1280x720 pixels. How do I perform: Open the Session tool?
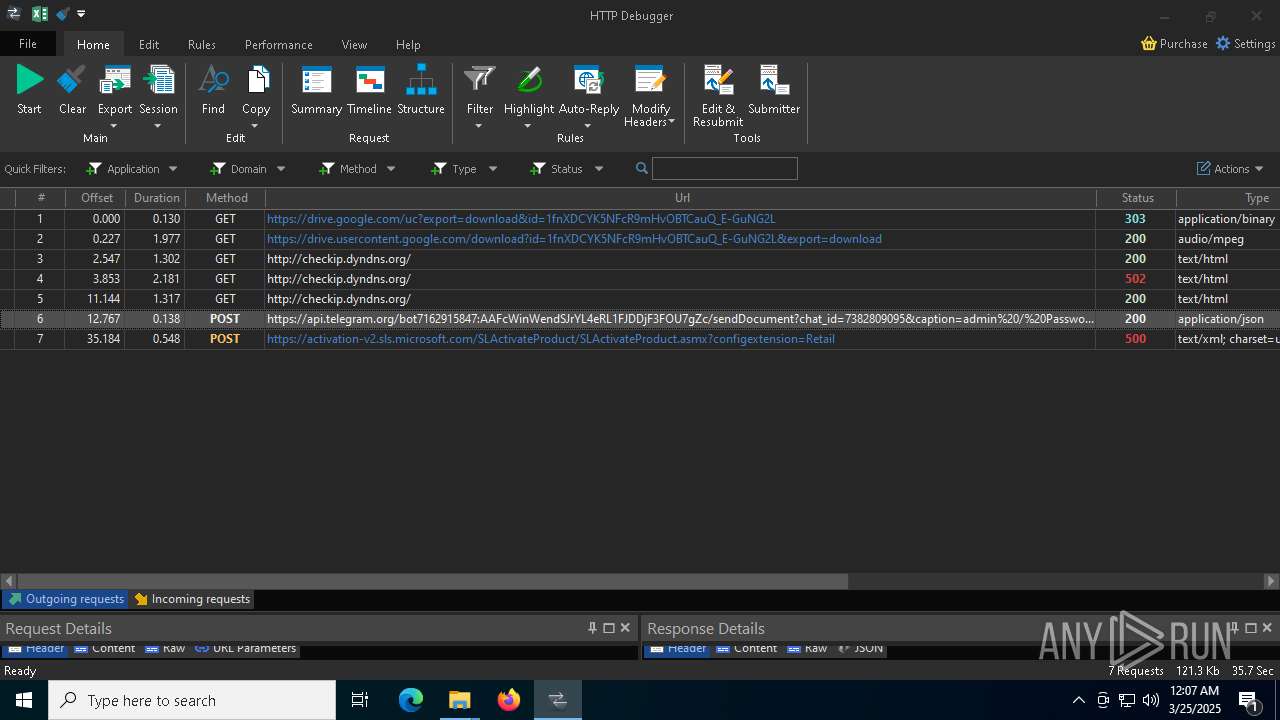158,90
